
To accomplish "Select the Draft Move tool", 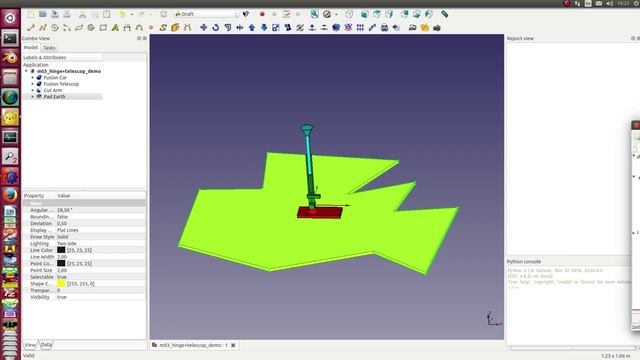I will (203, 28).
